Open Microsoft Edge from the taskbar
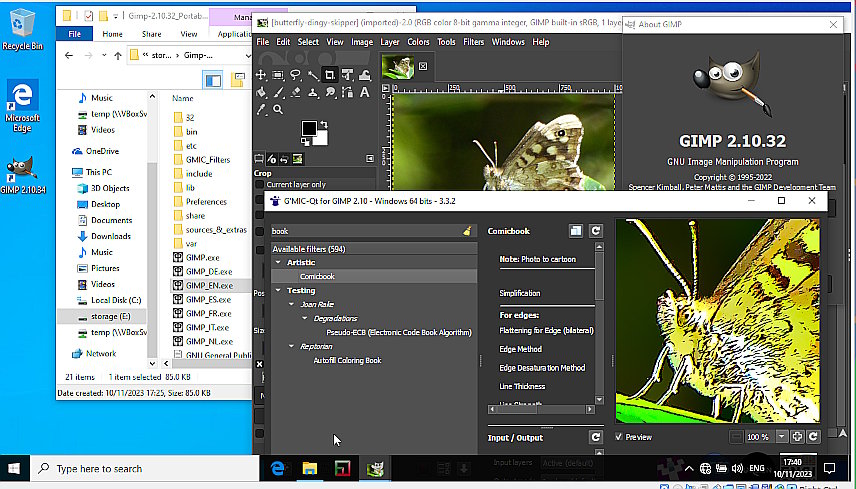 click(x=279, y=468)
